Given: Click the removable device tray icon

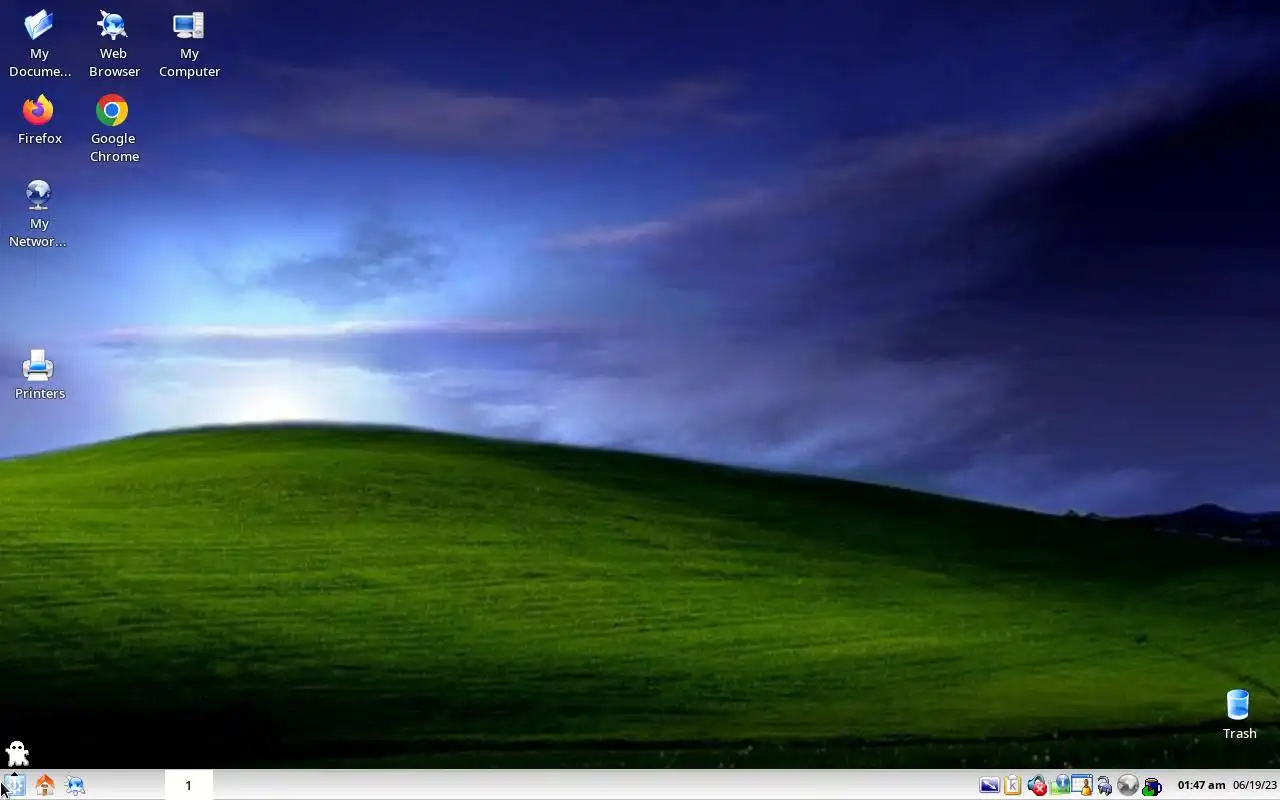Looking at the screenshot, I should (x=1105, y=786).
